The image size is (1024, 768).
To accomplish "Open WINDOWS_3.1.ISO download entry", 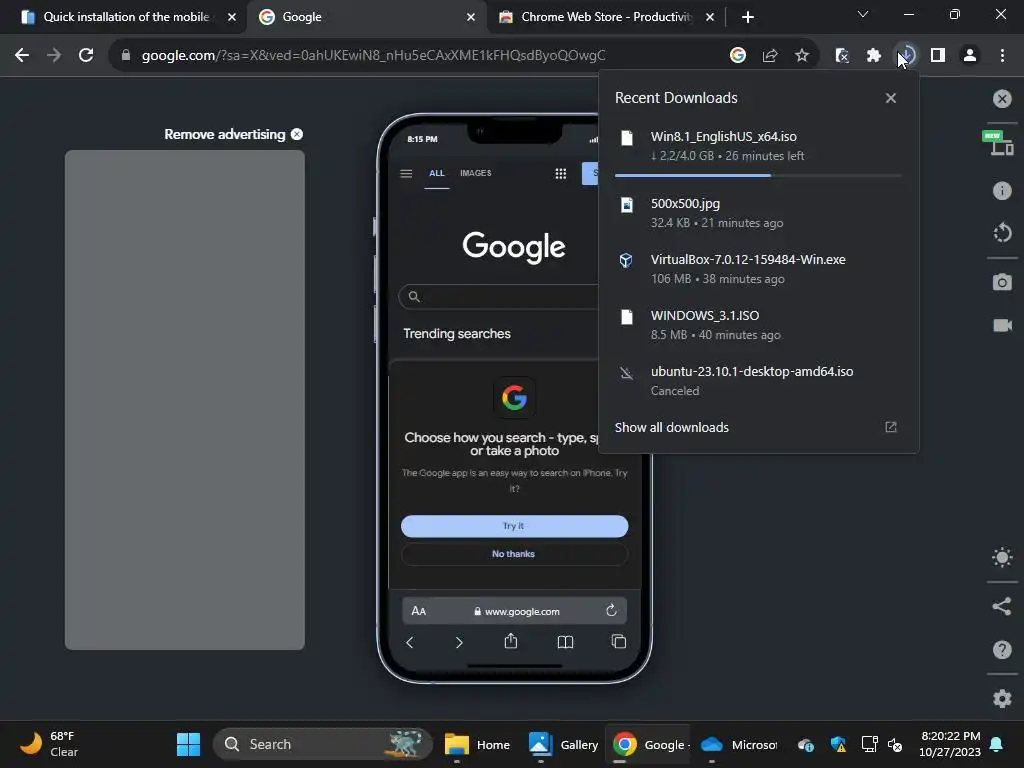I will [x=759, y=325].
